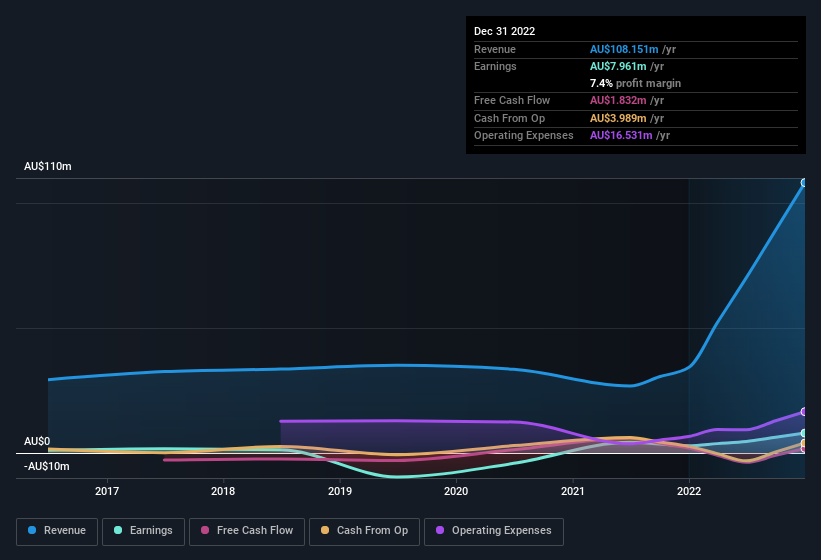Click the AU$108.151m revenue value

tap(624, 49)
